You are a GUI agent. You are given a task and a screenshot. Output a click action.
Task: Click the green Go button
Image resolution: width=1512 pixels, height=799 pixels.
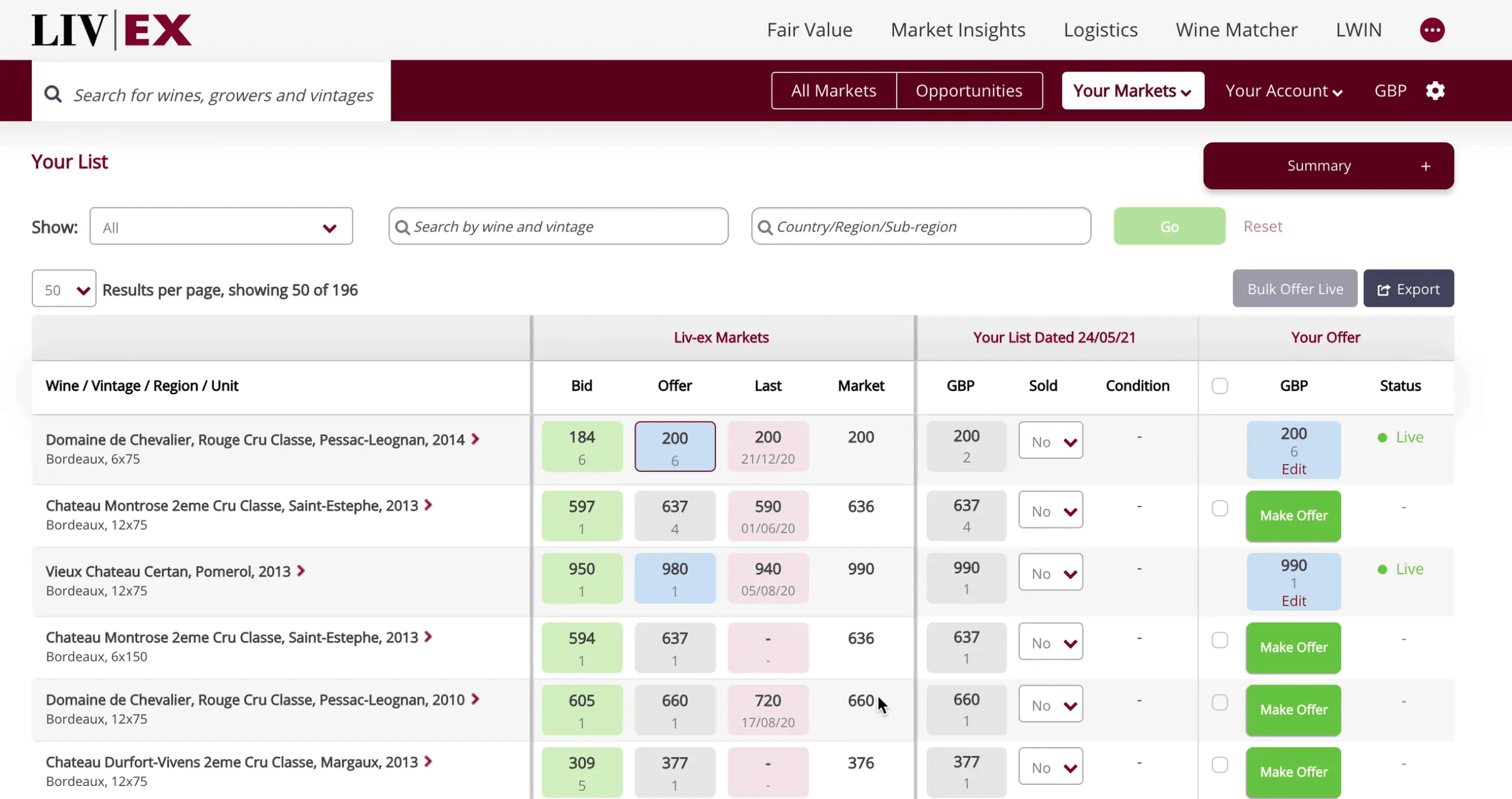click(x=1169, y=226)
